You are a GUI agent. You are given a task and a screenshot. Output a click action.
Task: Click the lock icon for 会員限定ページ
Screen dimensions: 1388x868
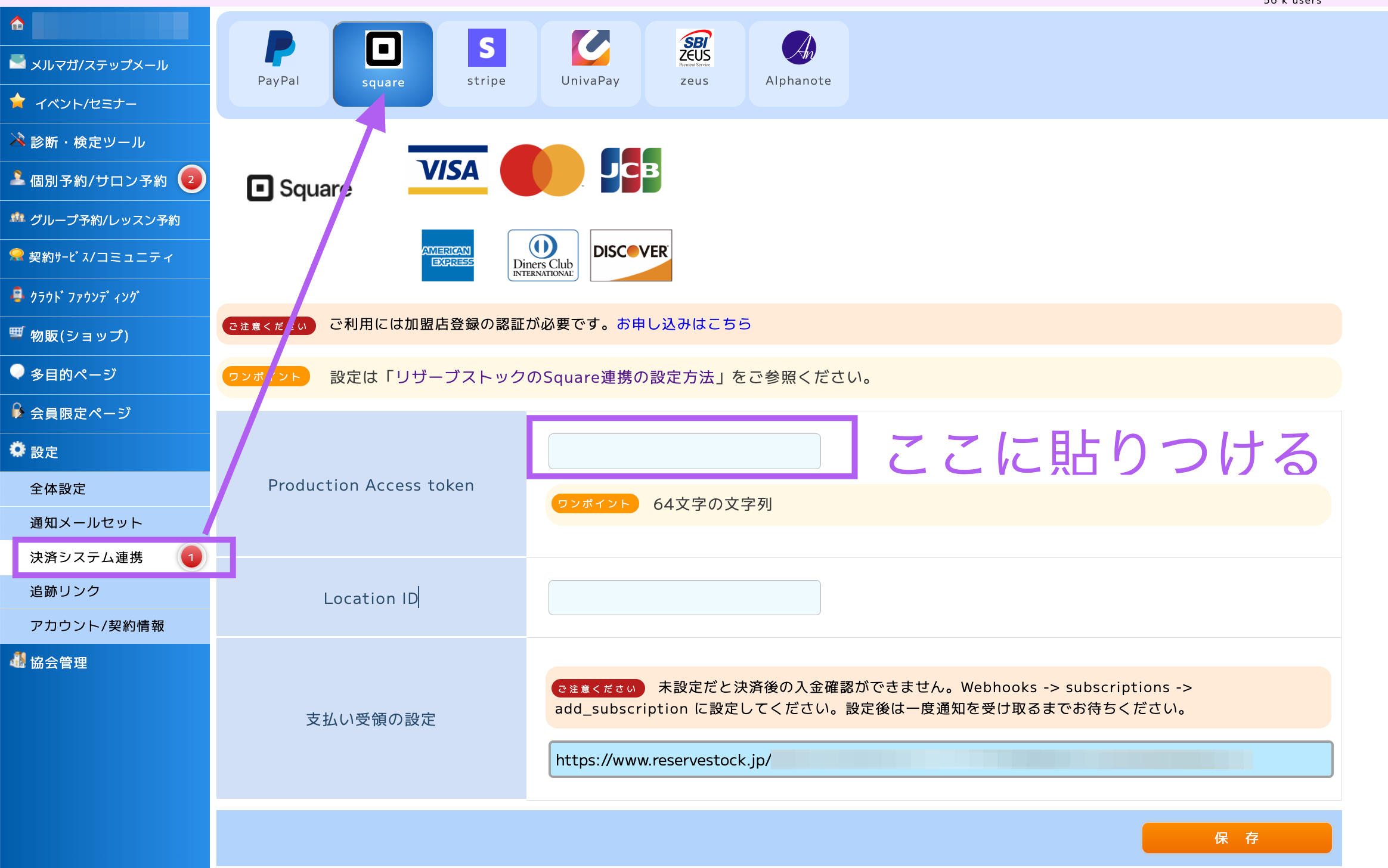coord(17,411)
